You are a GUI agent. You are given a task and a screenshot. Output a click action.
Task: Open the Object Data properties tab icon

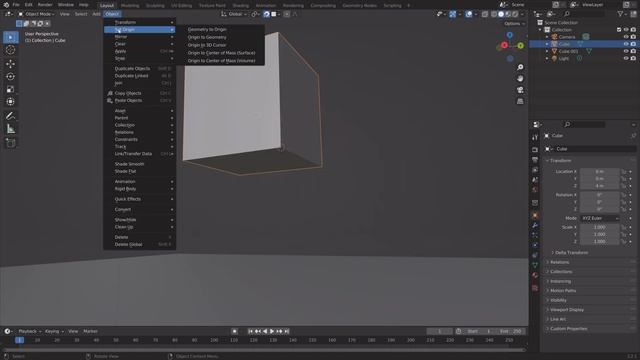click(x=535, y=265)
